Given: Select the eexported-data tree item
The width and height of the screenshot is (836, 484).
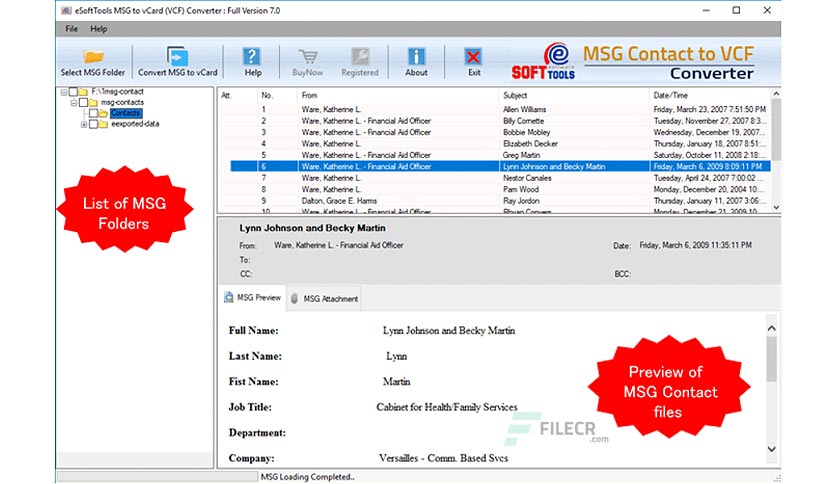Looking at the screenshot, I should pyautogui.click(x=135, y=124).
